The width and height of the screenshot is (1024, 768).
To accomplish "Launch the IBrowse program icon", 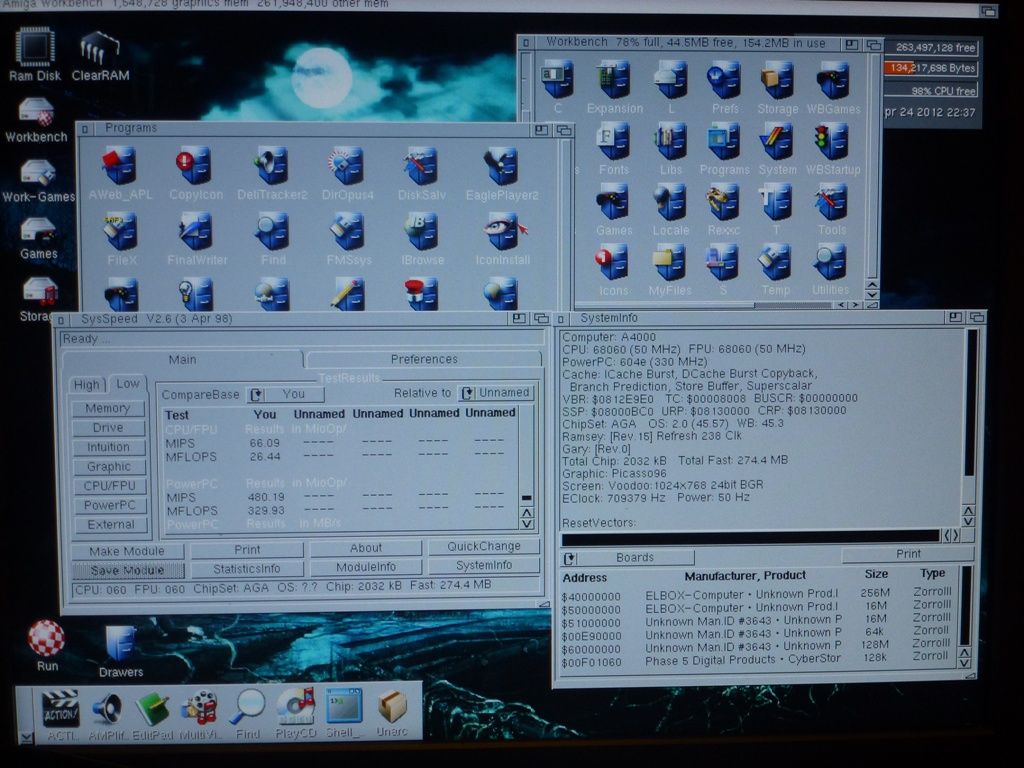I will pos(421,232).
